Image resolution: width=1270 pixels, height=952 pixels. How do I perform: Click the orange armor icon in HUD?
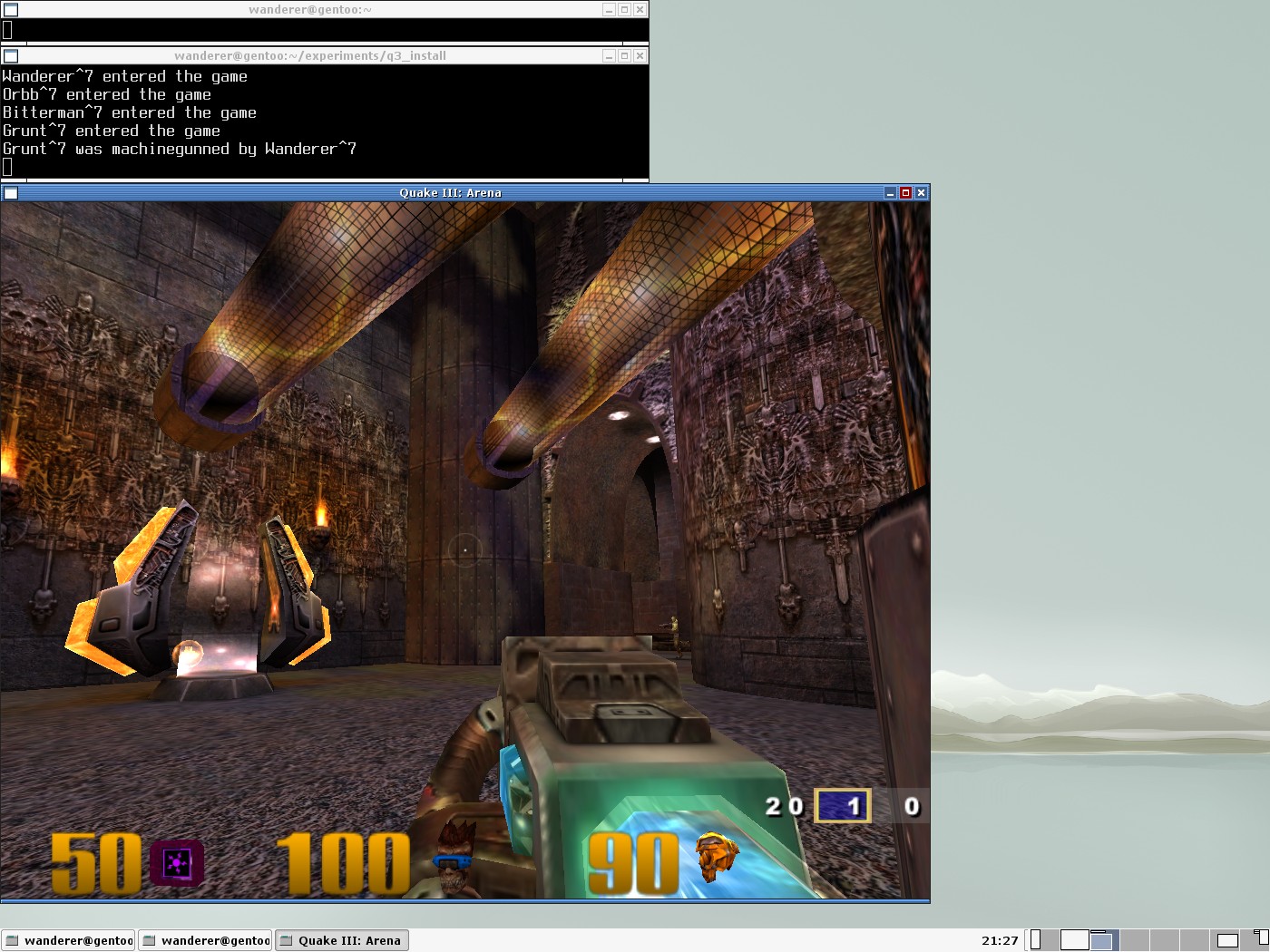coord(717,857)
